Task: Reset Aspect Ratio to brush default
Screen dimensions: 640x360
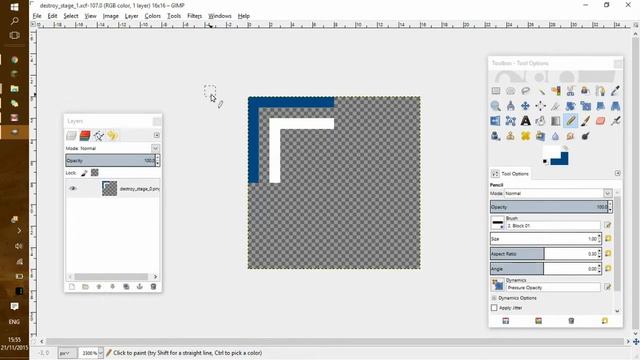Action: pyautogui.click(x=608, y=253)
